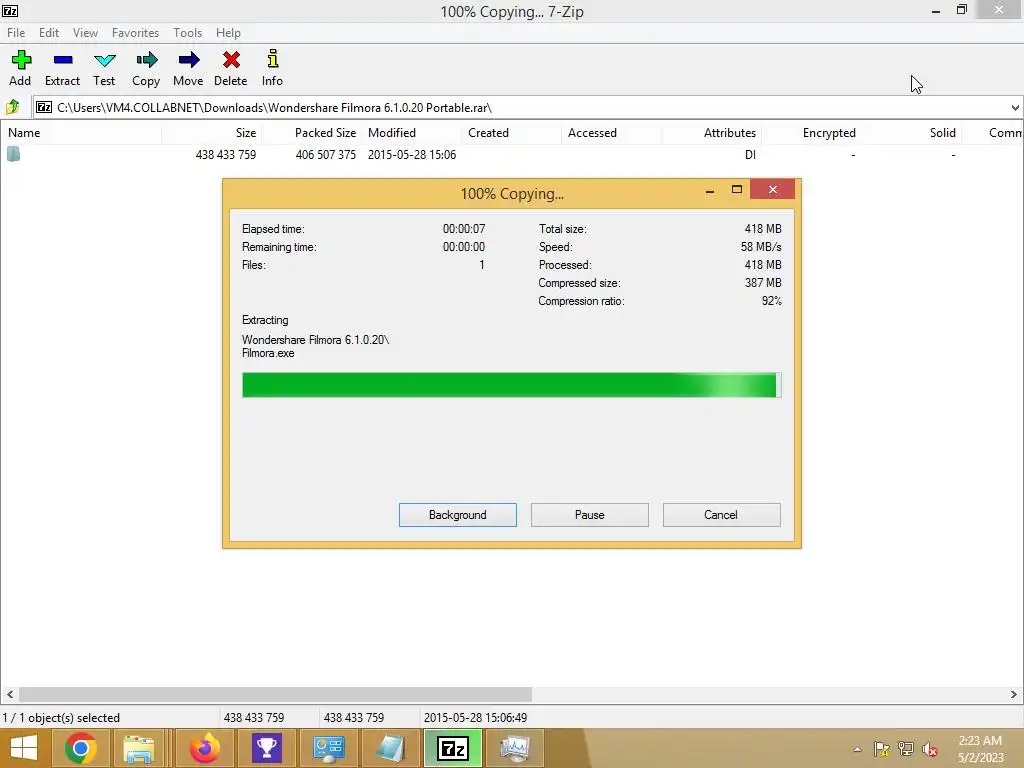The height and width of the screenshot is (768, 1024).
Task: Open the Help menu
Action: click(228, 33)
